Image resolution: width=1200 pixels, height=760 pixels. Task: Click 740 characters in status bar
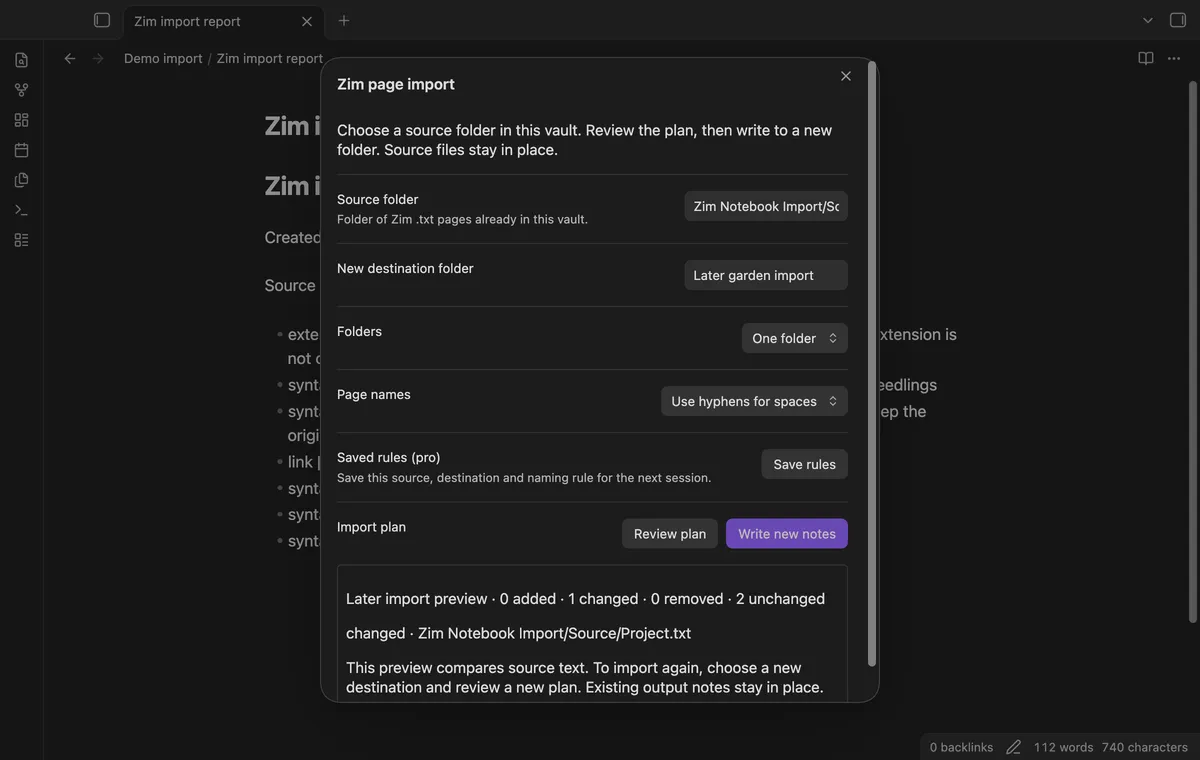point(1145,747)
